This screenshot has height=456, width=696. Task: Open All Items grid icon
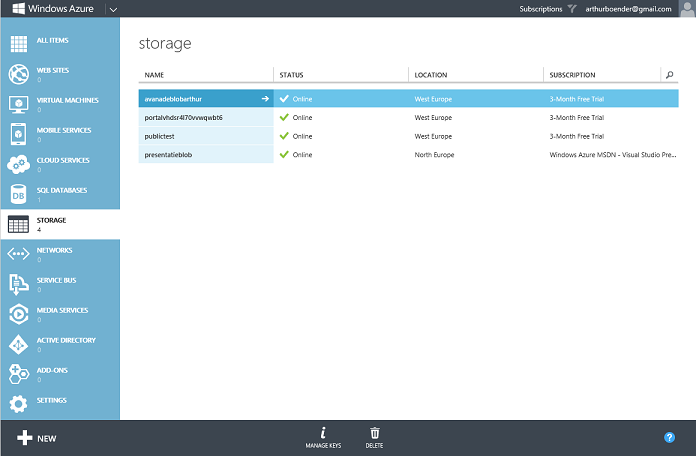pyautogui.click(x=19, y=44)
